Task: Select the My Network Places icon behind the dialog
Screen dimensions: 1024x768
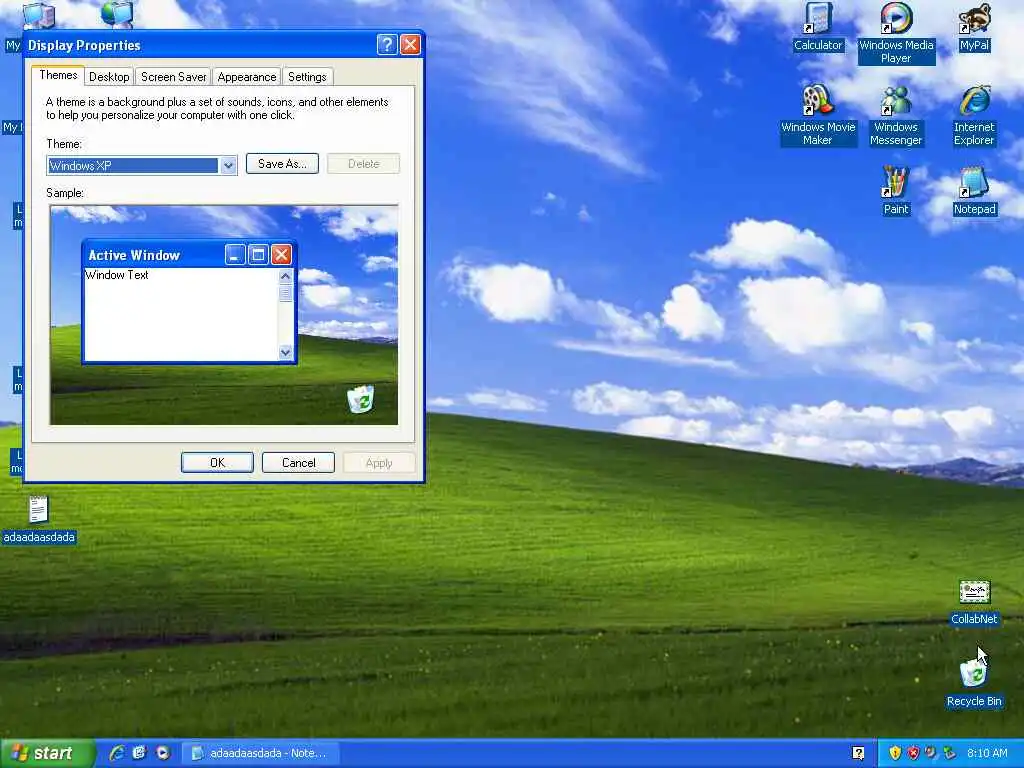Action: click(118, 14)
